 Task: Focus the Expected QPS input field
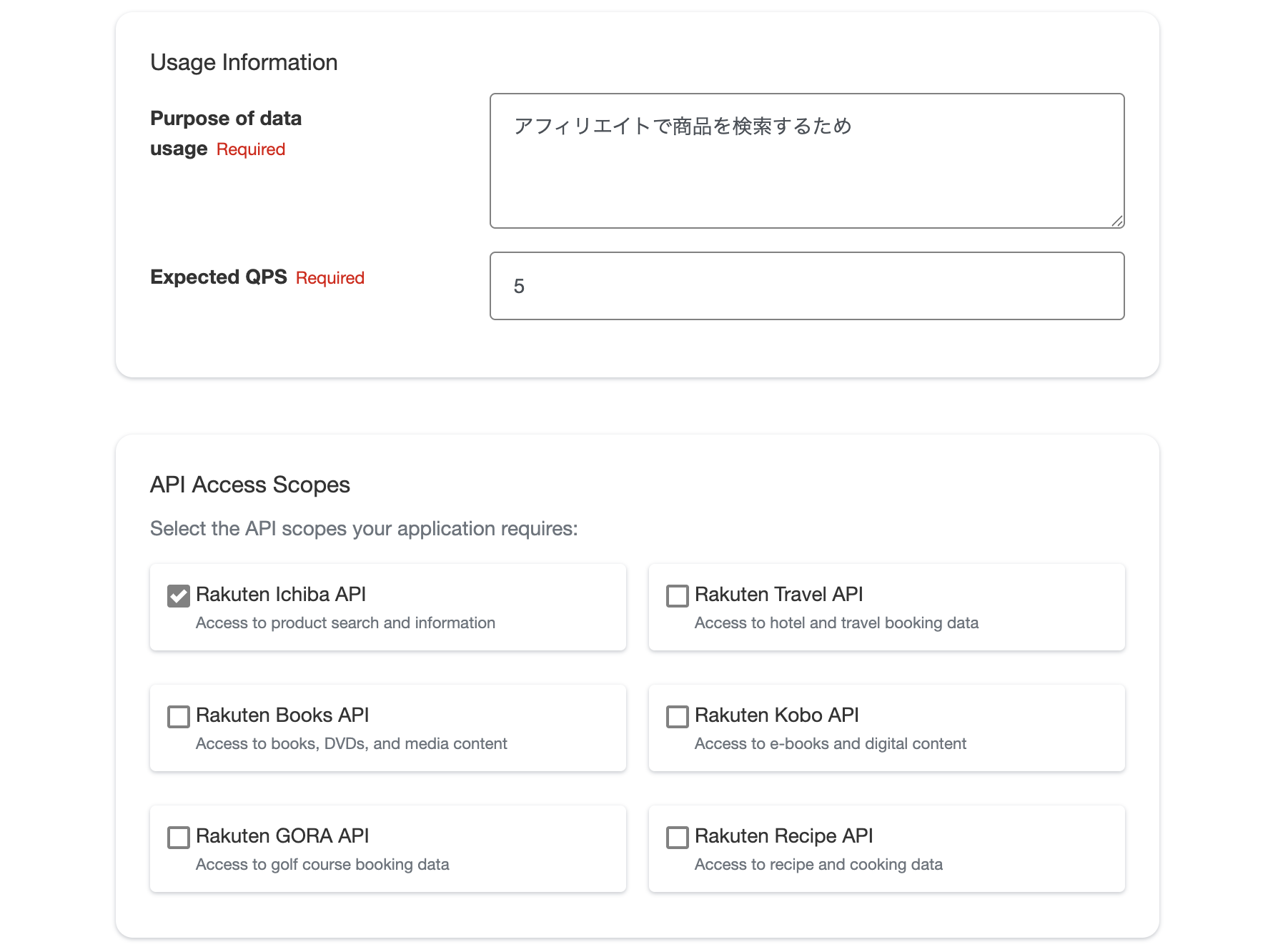(806, 286)
